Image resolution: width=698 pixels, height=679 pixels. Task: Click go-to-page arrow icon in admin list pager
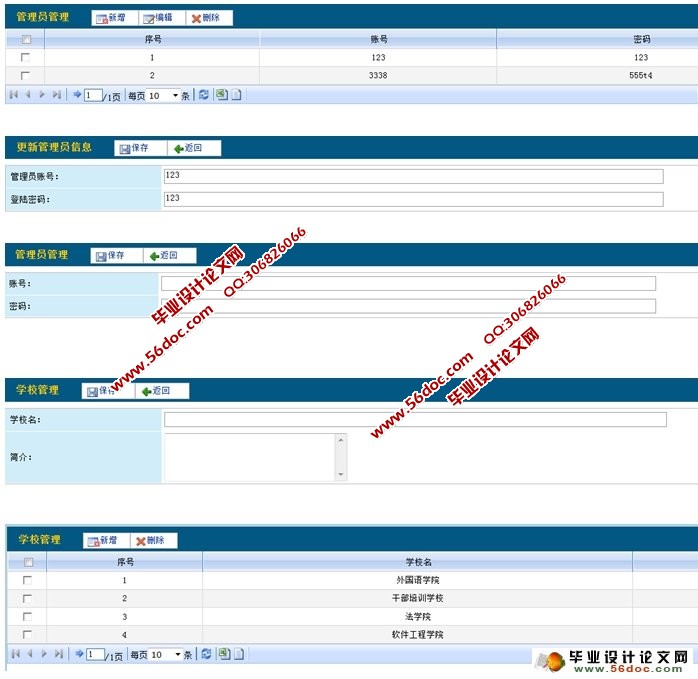[x=77, y=95]
